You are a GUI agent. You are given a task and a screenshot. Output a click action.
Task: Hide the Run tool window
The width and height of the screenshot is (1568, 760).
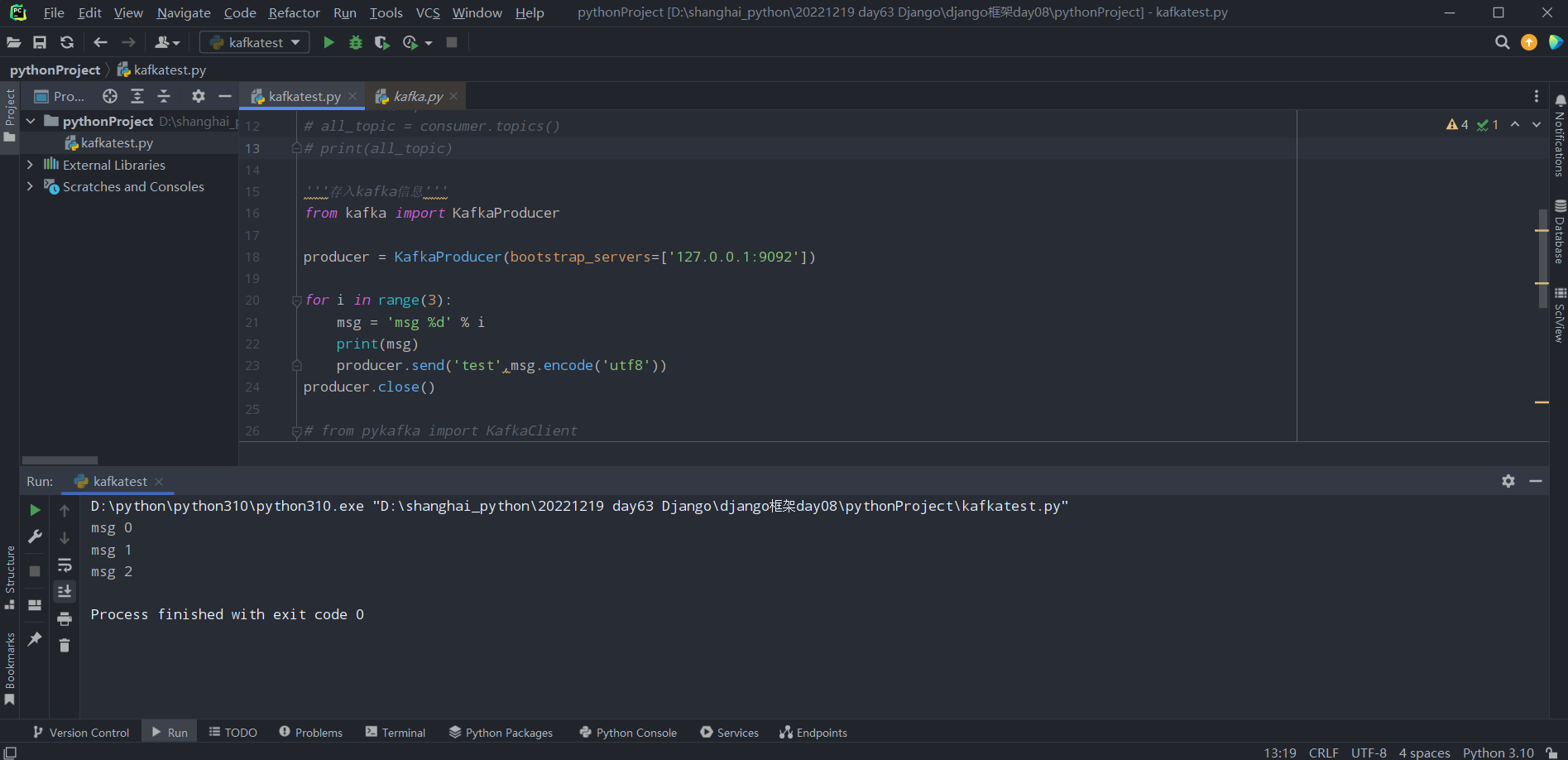pos(1536,481)
